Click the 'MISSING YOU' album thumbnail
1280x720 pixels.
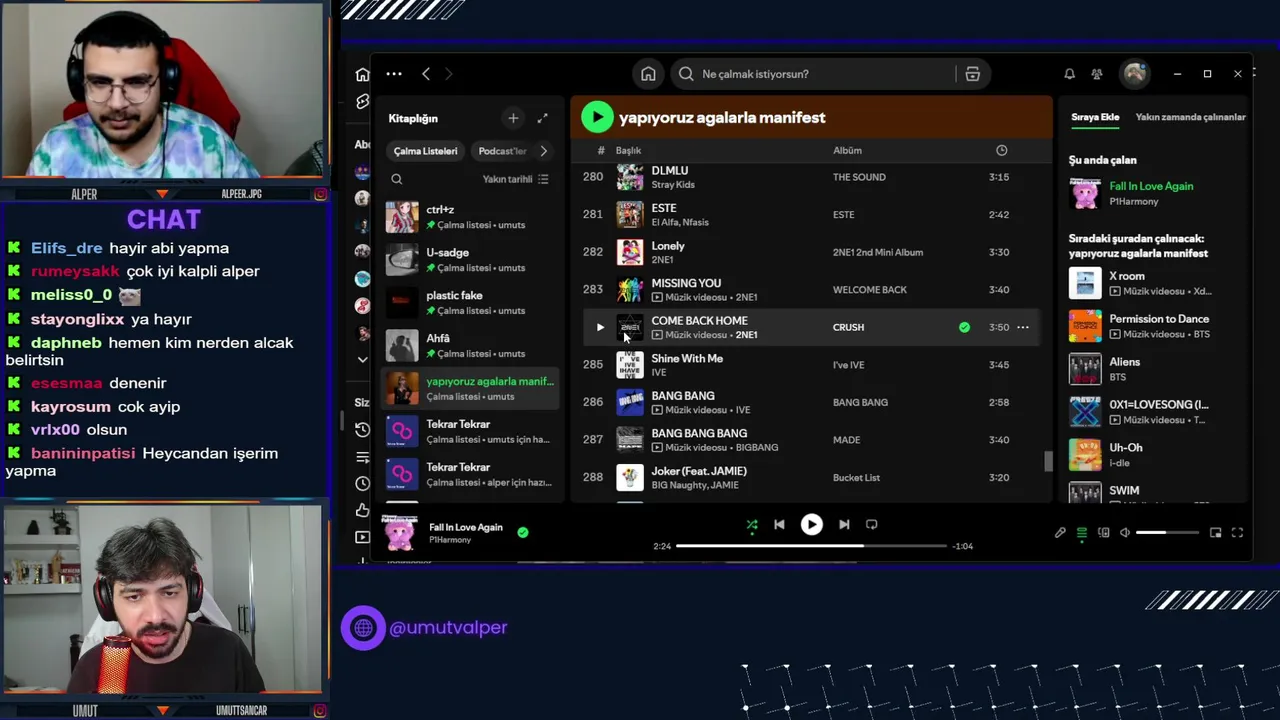click(630, 290)
